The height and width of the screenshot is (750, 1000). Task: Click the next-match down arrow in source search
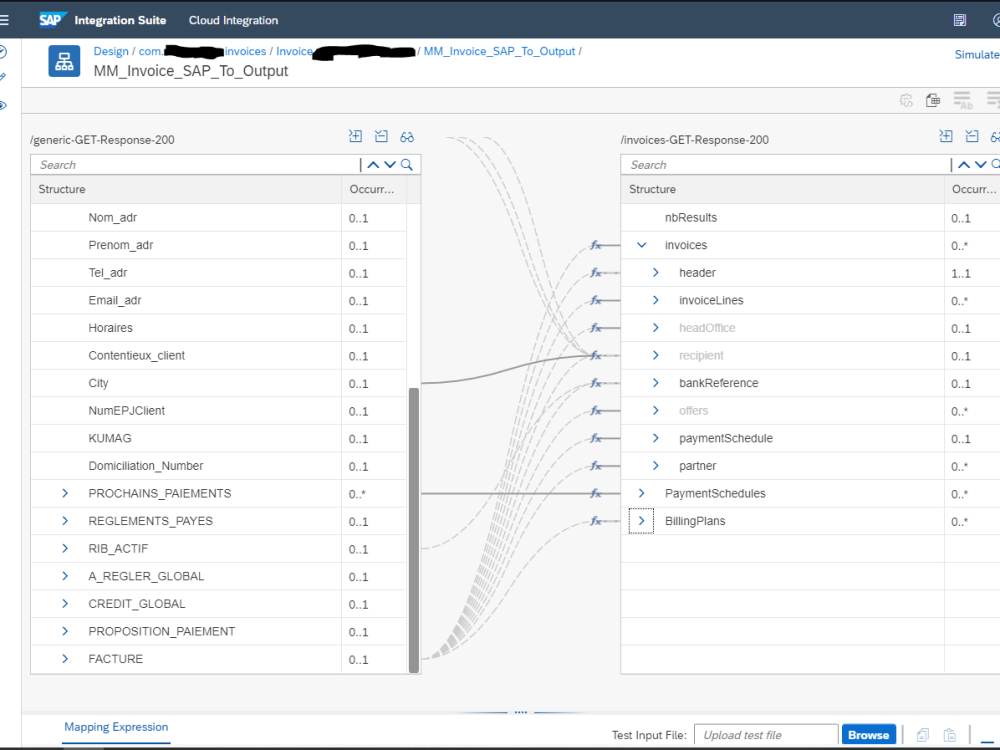(390, 164)
